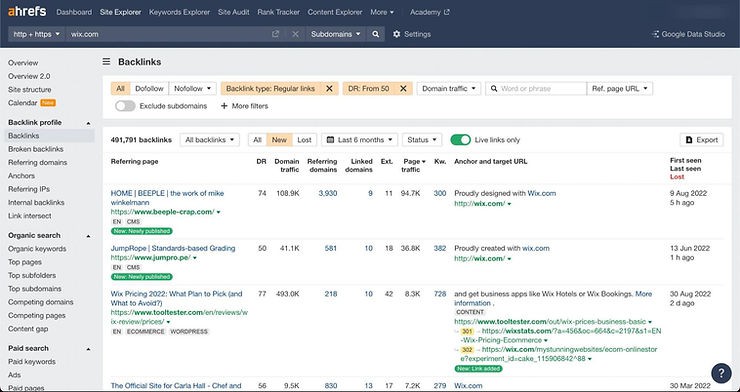Click the hamburger menu beside Backlinks
This screenshot has height=392, width=740.
tap(107, 62)
